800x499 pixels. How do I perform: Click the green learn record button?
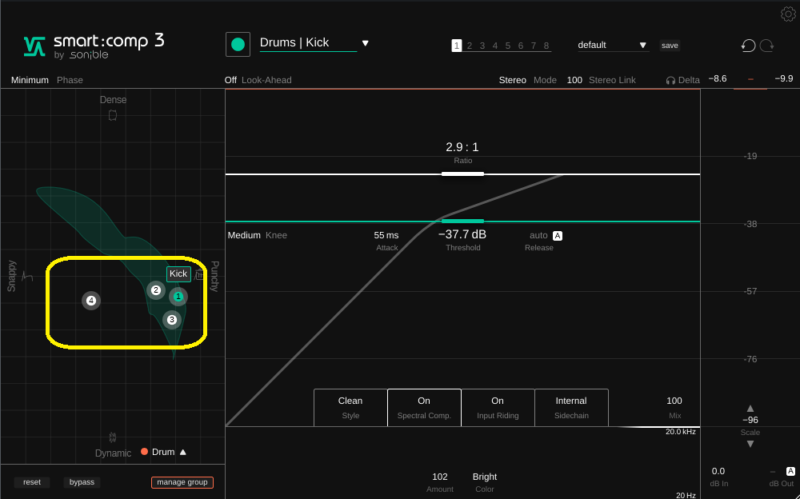point(238,44)
